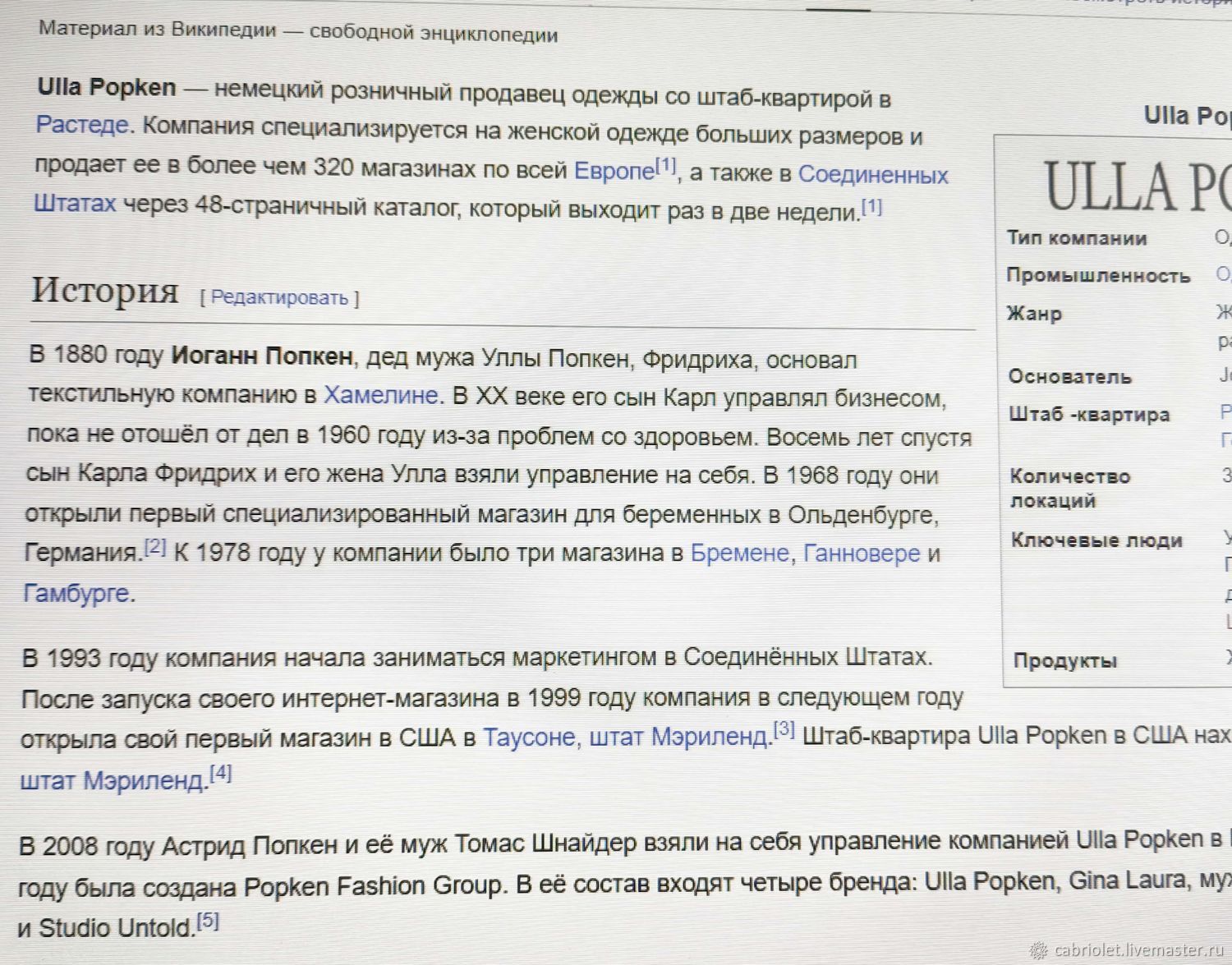This screenshot has width=1232, height=965.
Task: Click 'Основатель' infobox label
Action: 1070,377
